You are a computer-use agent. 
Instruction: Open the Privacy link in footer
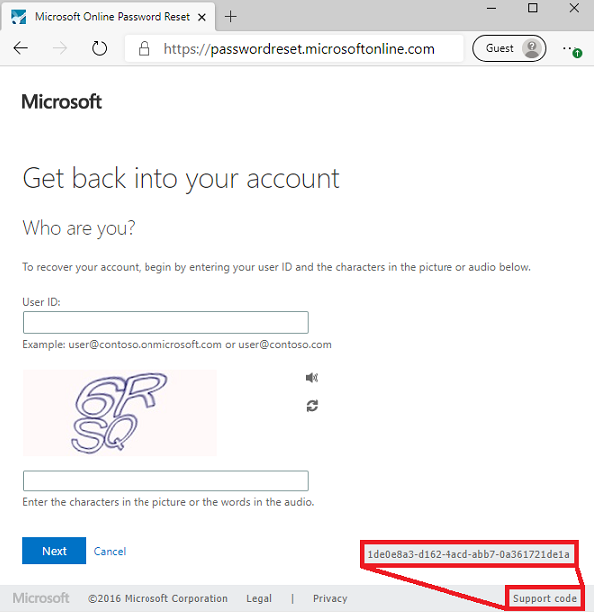pyautogui.click(x=330, y=598)
